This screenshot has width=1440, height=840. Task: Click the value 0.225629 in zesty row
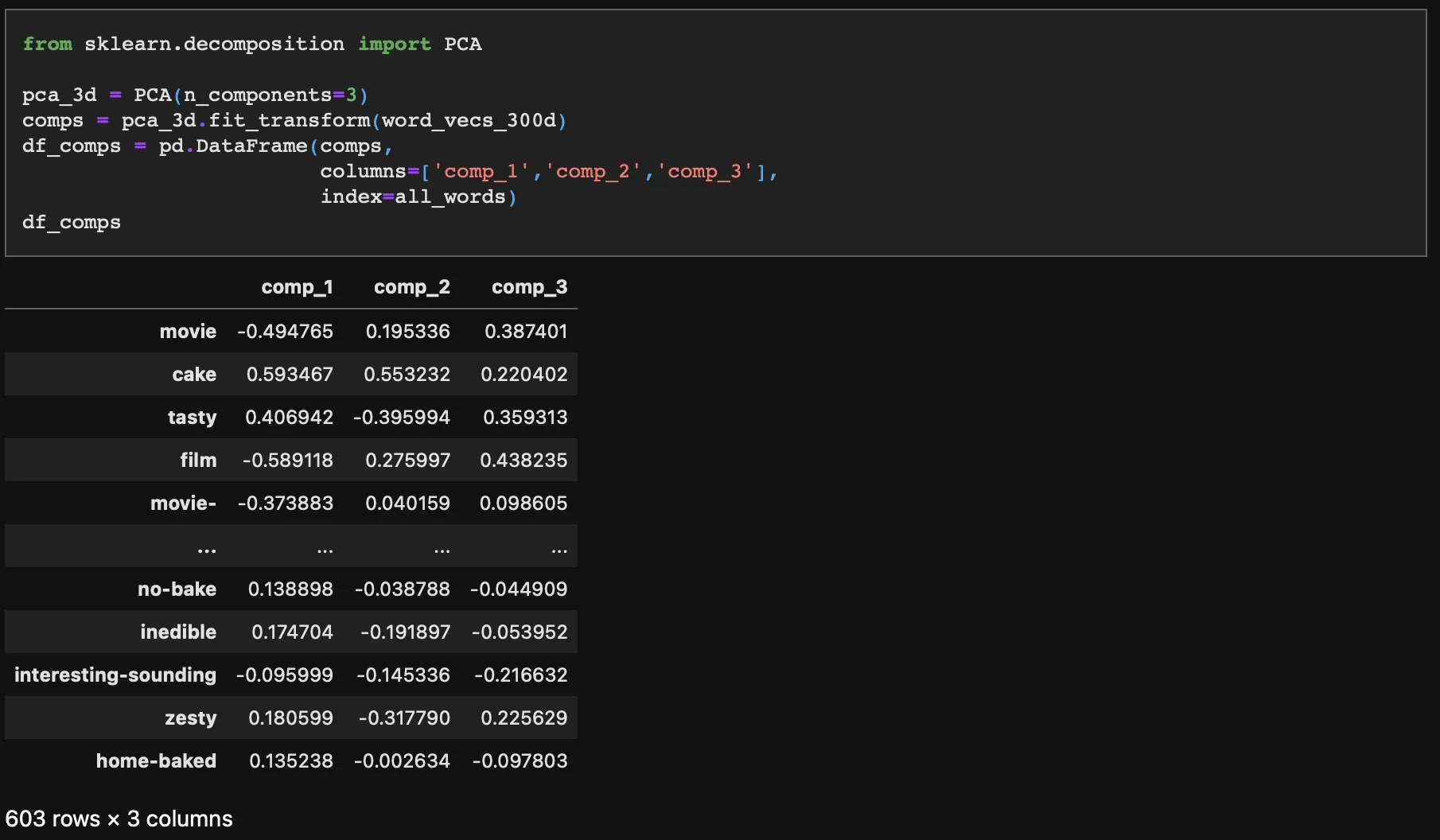coord(523,717)
